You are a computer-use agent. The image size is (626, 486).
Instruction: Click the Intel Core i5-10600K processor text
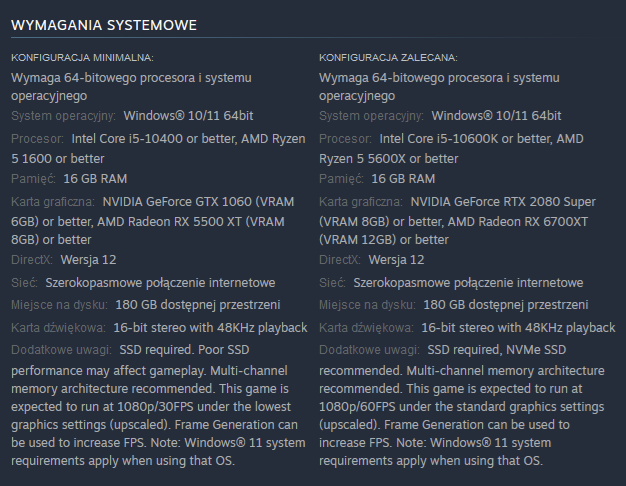(x=440, y=138)
